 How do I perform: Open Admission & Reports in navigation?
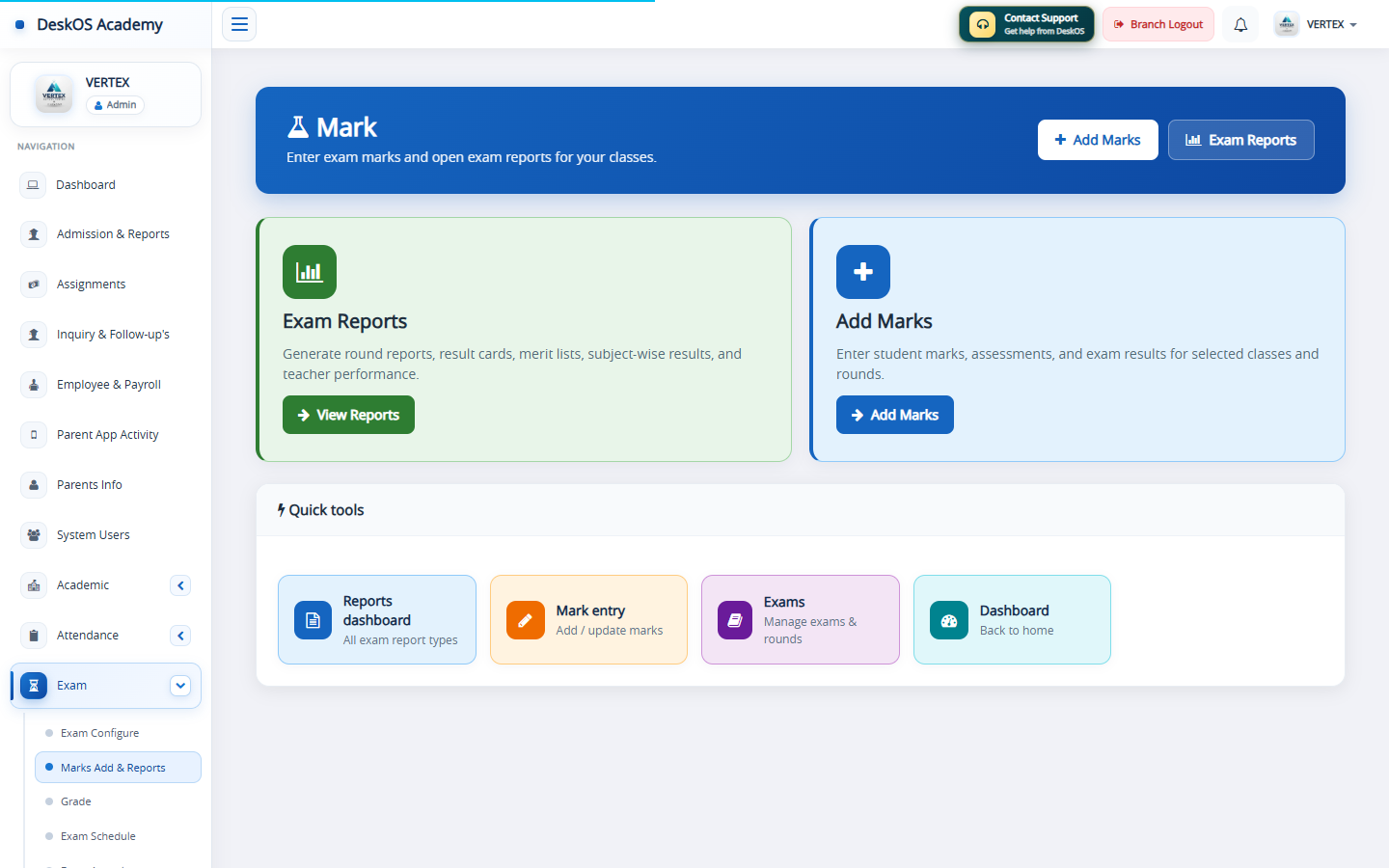[x=106, y=234]
